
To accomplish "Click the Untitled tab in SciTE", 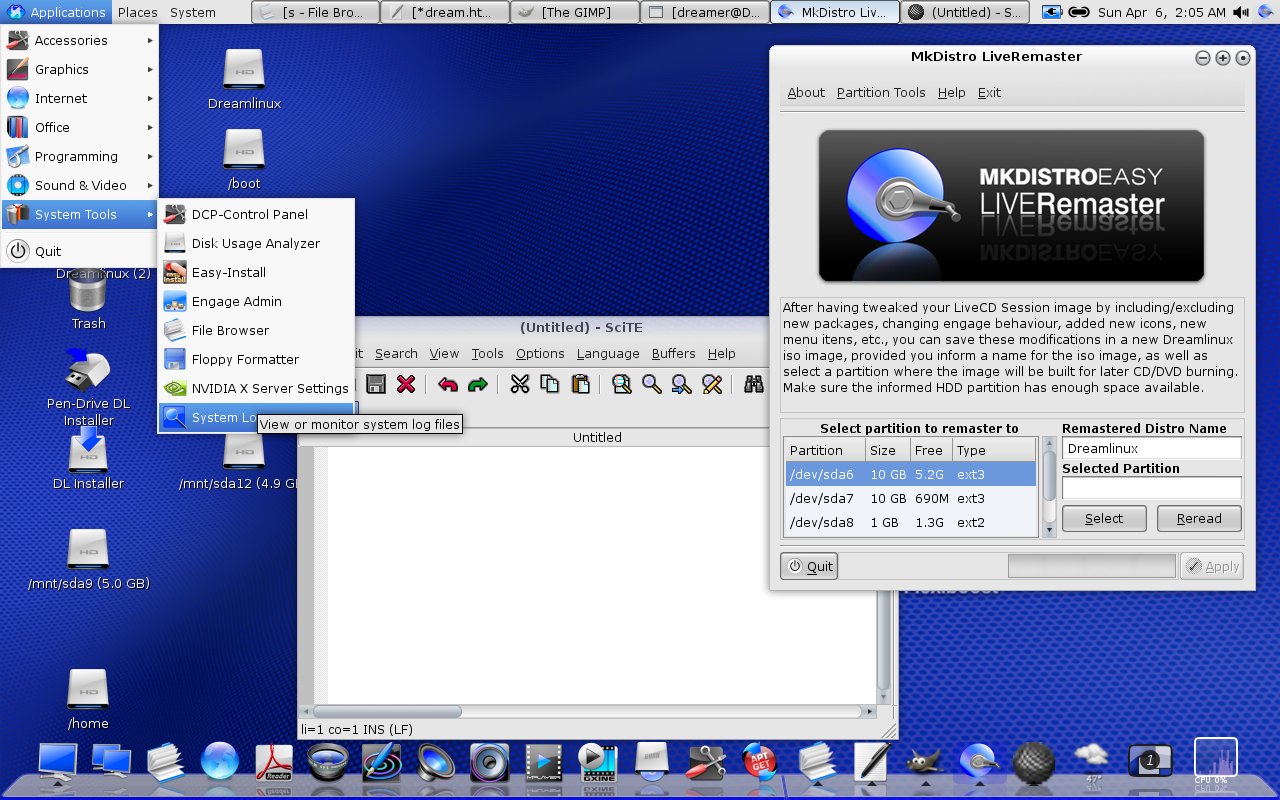I will (x=597, y=437).
